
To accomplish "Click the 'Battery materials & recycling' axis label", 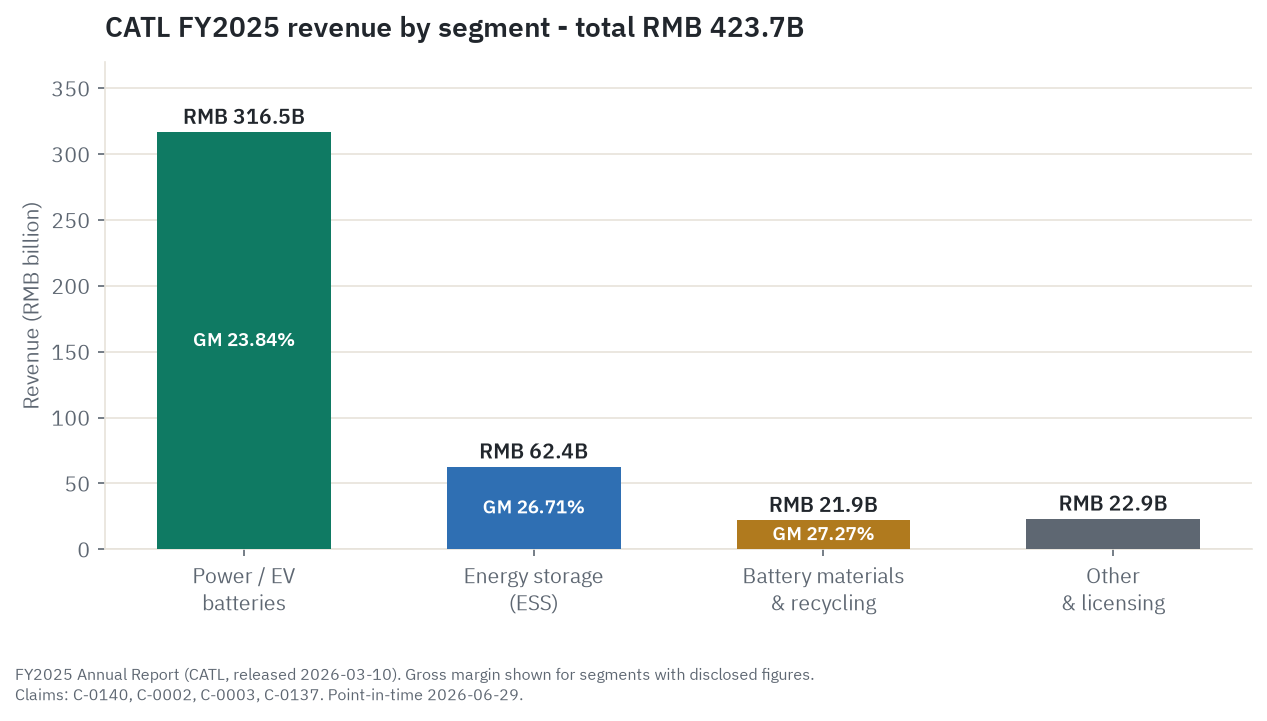I will coord(823,590).
